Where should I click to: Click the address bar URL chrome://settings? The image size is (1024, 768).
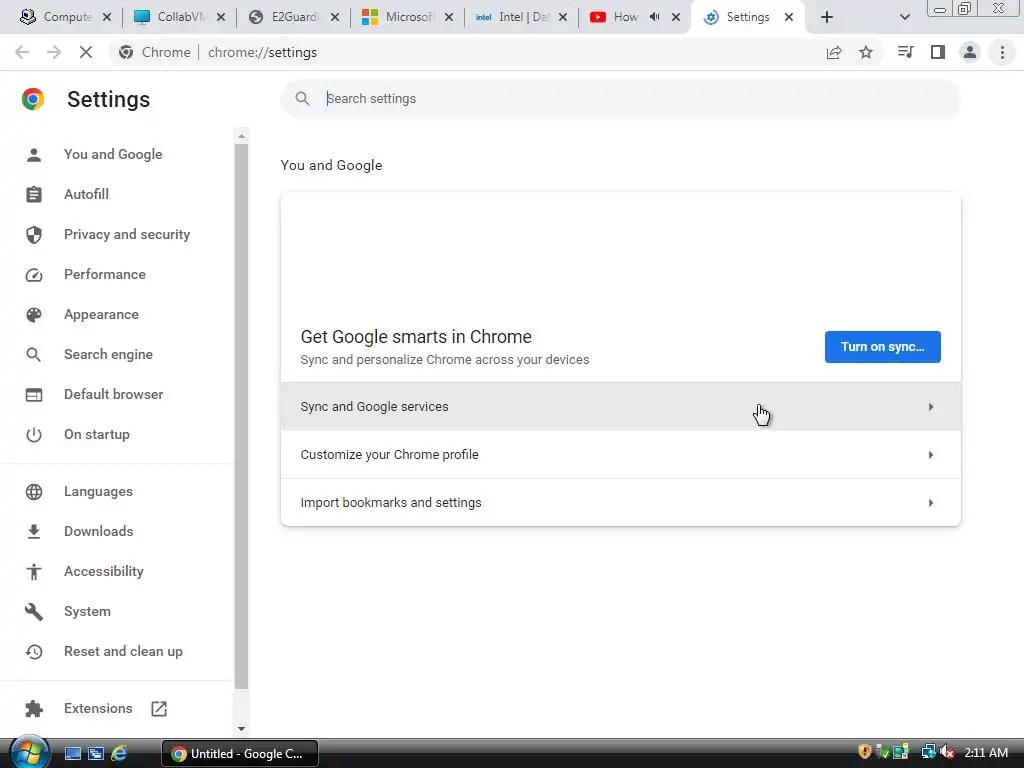[x=262, y=52]
